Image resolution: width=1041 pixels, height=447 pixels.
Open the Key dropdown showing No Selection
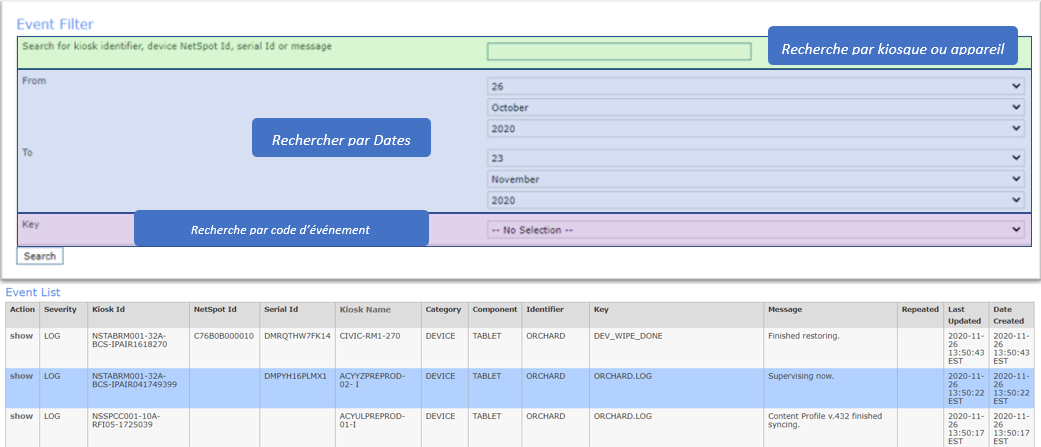click(755, 230)
